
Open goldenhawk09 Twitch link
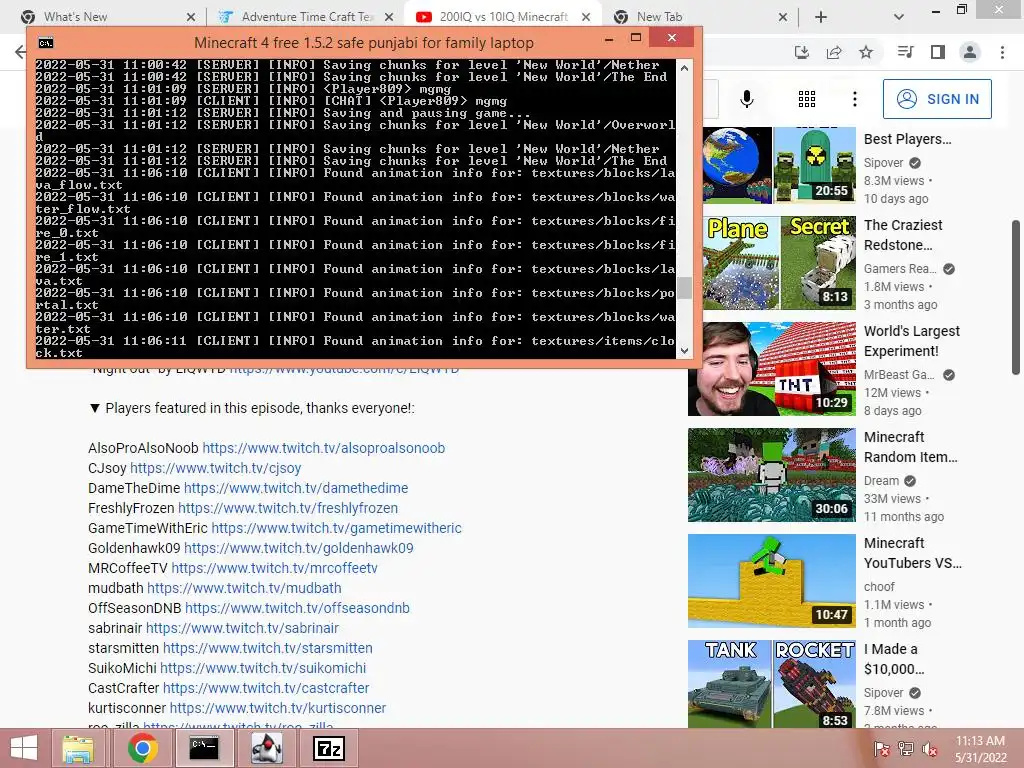click(x=298, y=548)
